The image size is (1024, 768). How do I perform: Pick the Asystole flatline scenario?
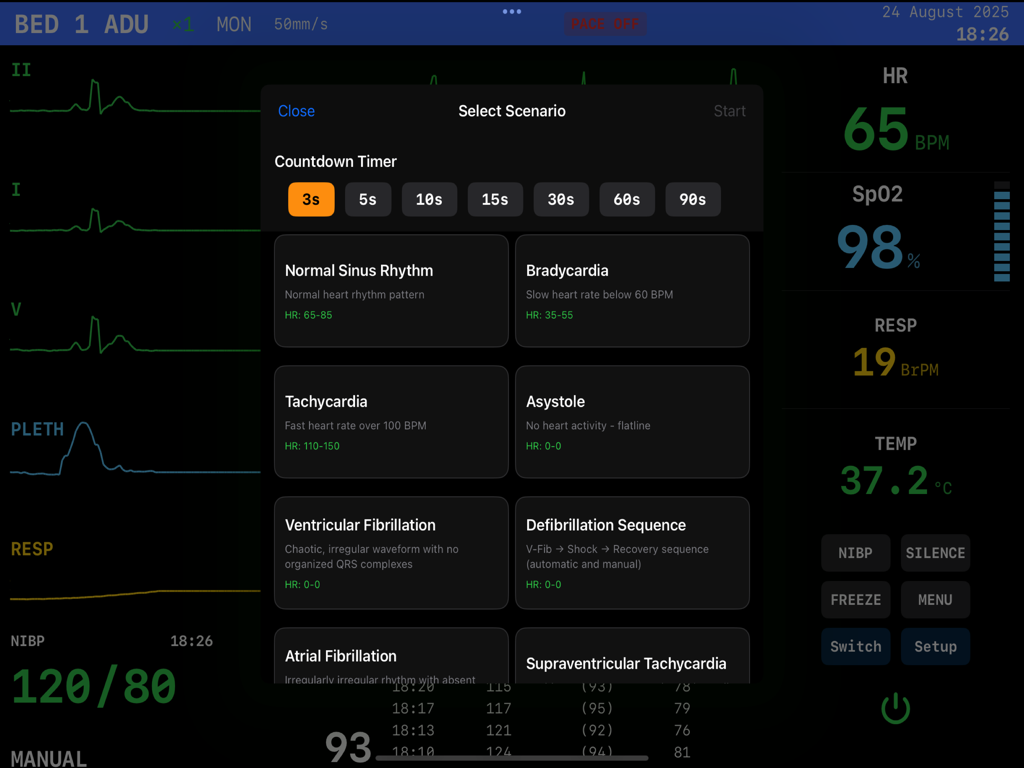pyautogui.click(x=632, y=422)
